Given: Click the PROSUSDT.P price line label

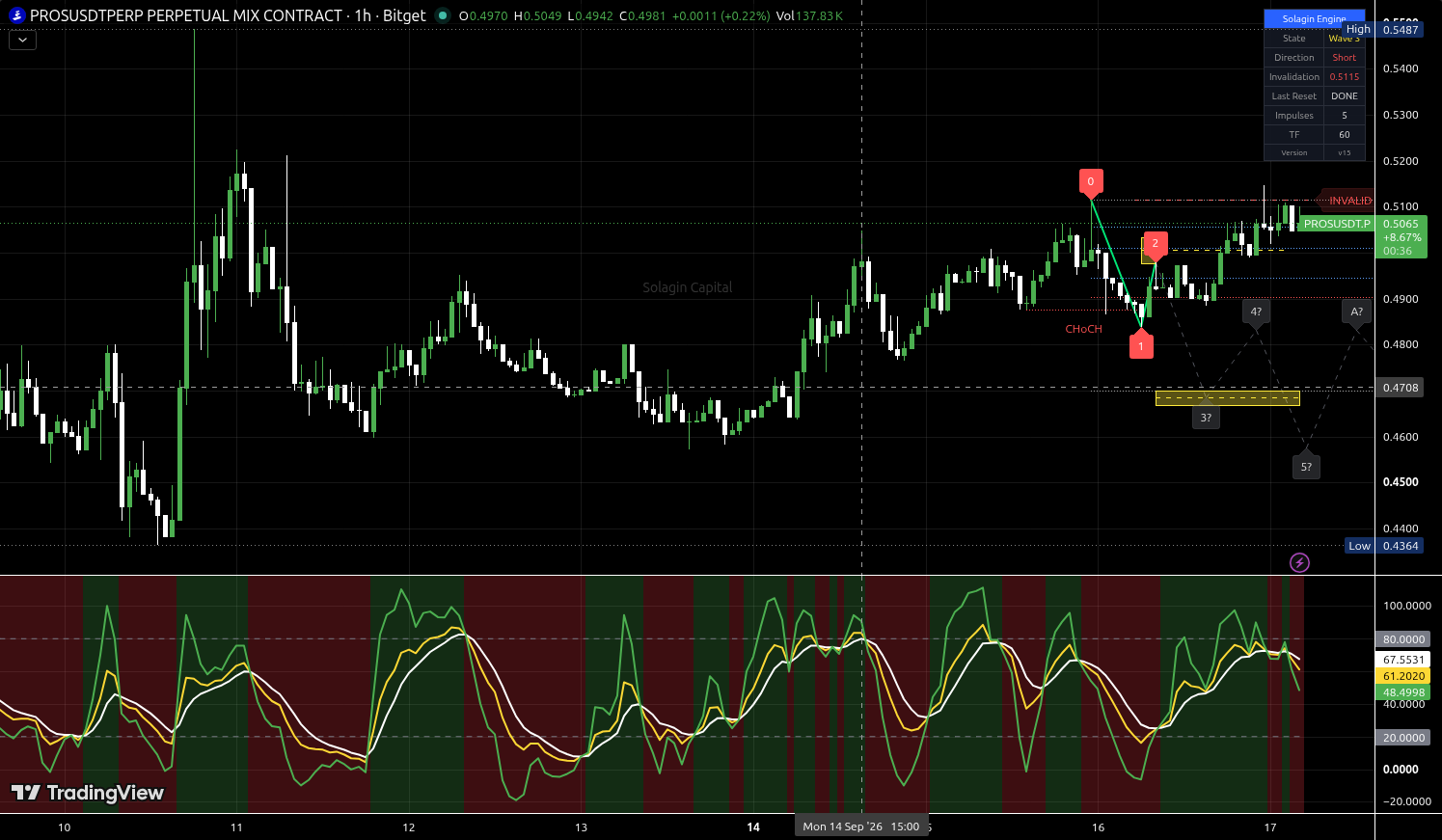Looking at the screenshot, I should coord(1337,224).
